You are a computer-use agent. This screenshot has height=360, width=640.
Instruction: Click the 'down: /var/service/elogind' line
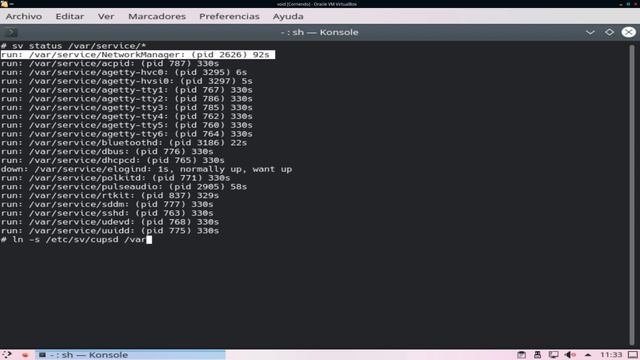(x=146, y=169)
